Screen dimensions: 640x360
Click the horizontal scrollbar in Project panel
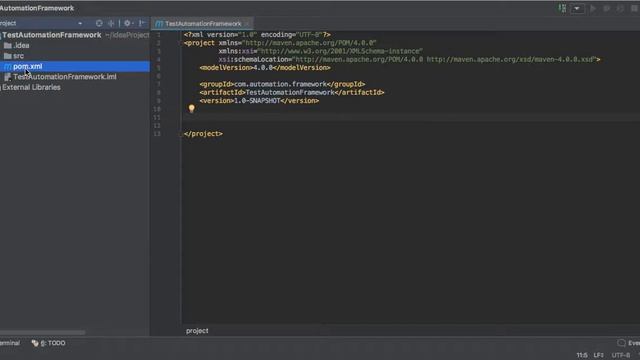pyautogui.click(x=42, y=333)
